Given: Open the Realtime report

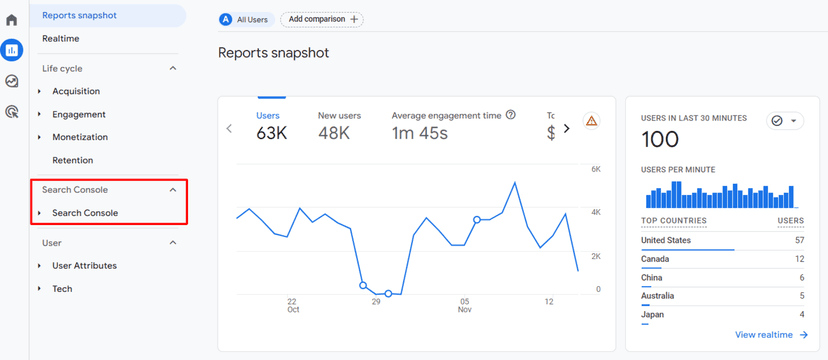Looking at the screenshot, I should coord(61,39).
